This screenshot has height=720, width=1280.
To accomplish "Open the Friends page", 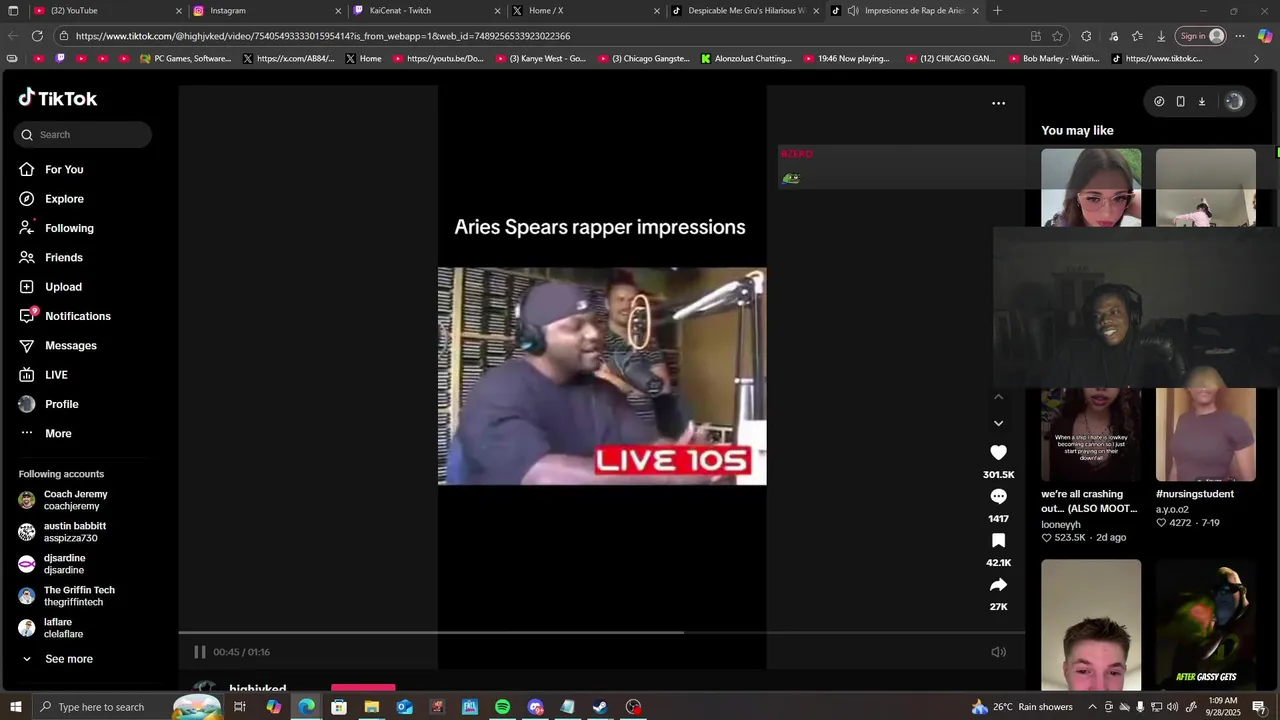I will coord(51,258).
